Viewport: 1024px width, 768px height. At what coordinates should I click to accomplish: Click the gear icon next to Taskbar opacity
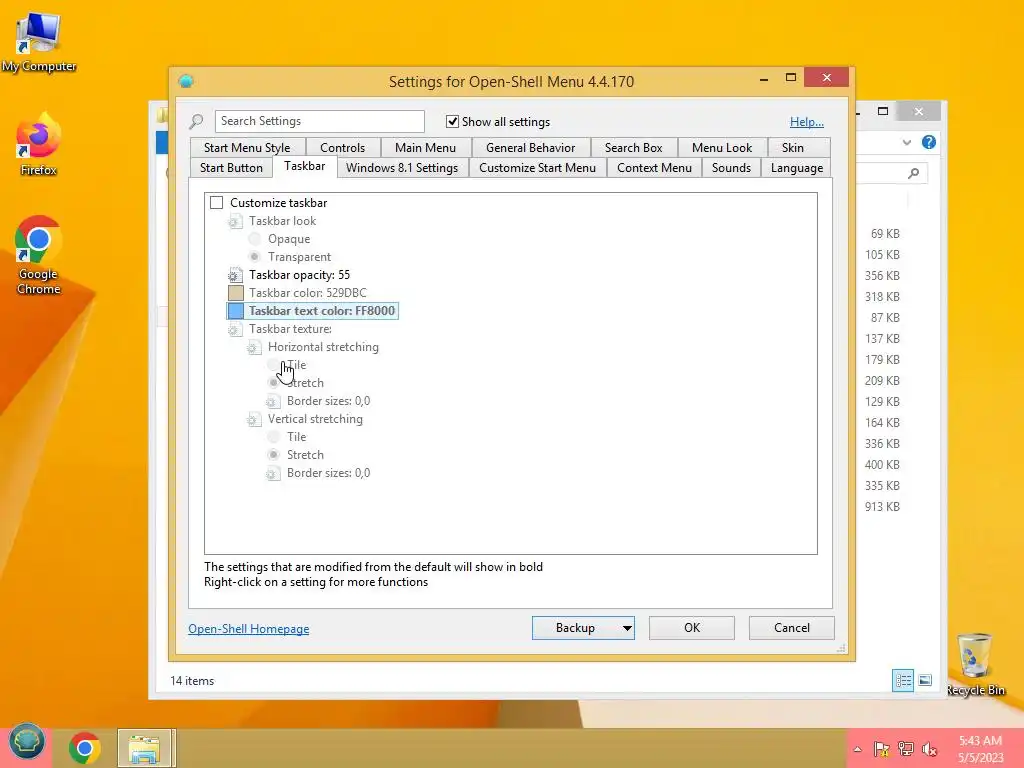click(235, 275)
